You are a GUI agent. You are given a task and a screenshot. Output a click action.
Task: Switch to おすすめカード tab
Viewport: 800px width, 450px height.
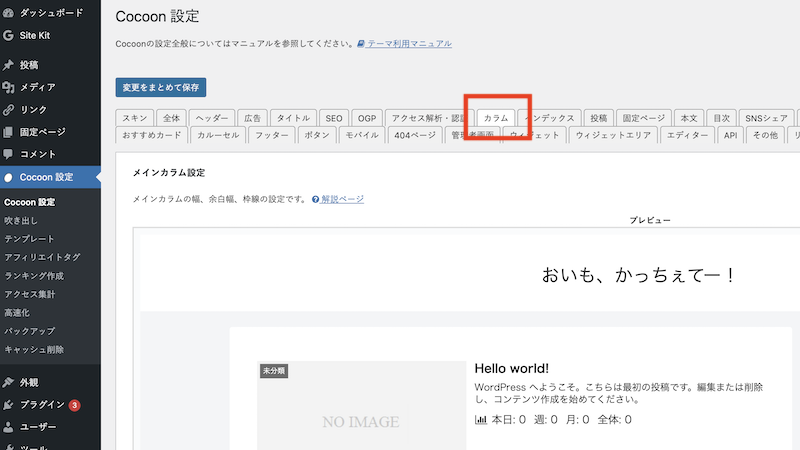(x=152, y=135)
